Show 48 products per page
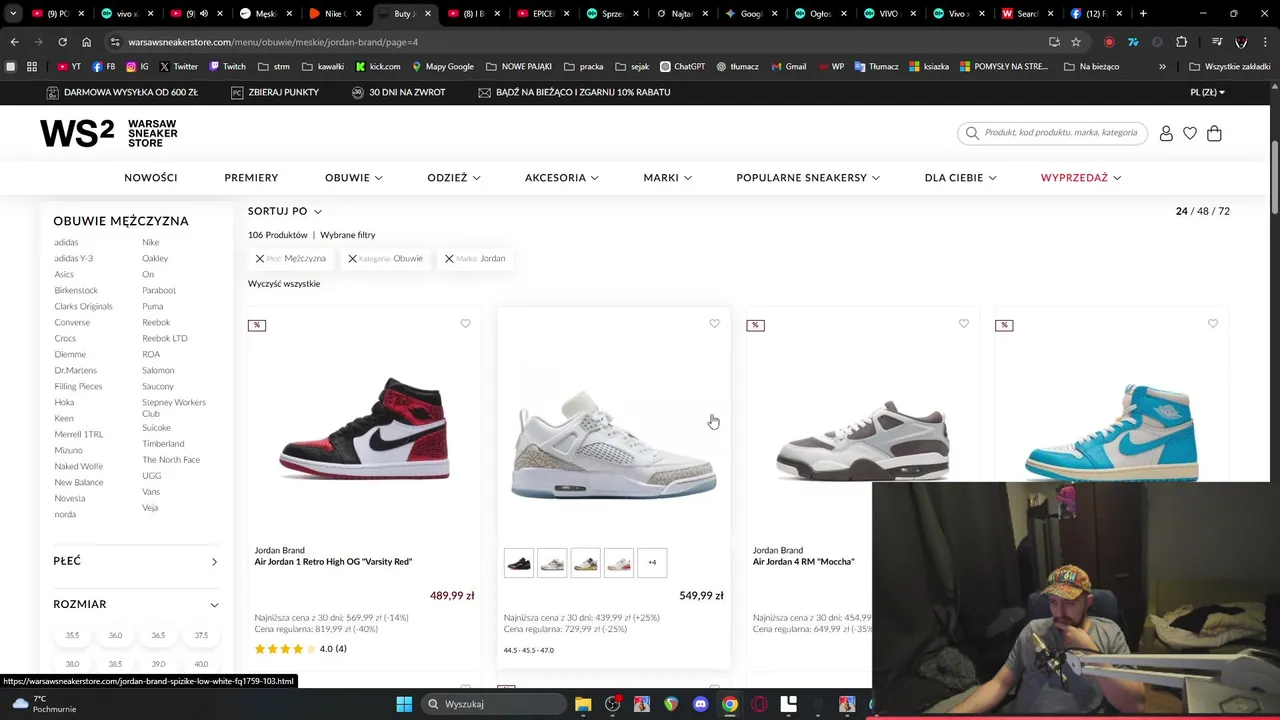 coord(1202,211)
